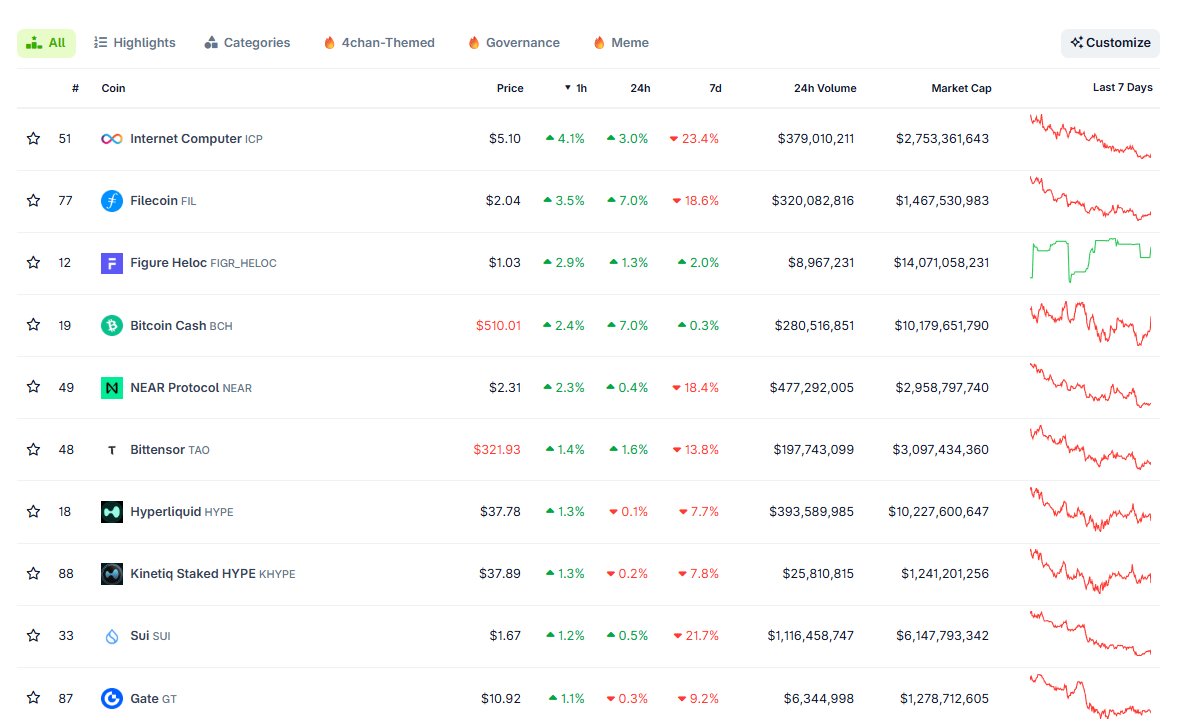This screenshot has height=723, width=1185.
Task: Open the Governance category
Action: click(x=514, y=43)
